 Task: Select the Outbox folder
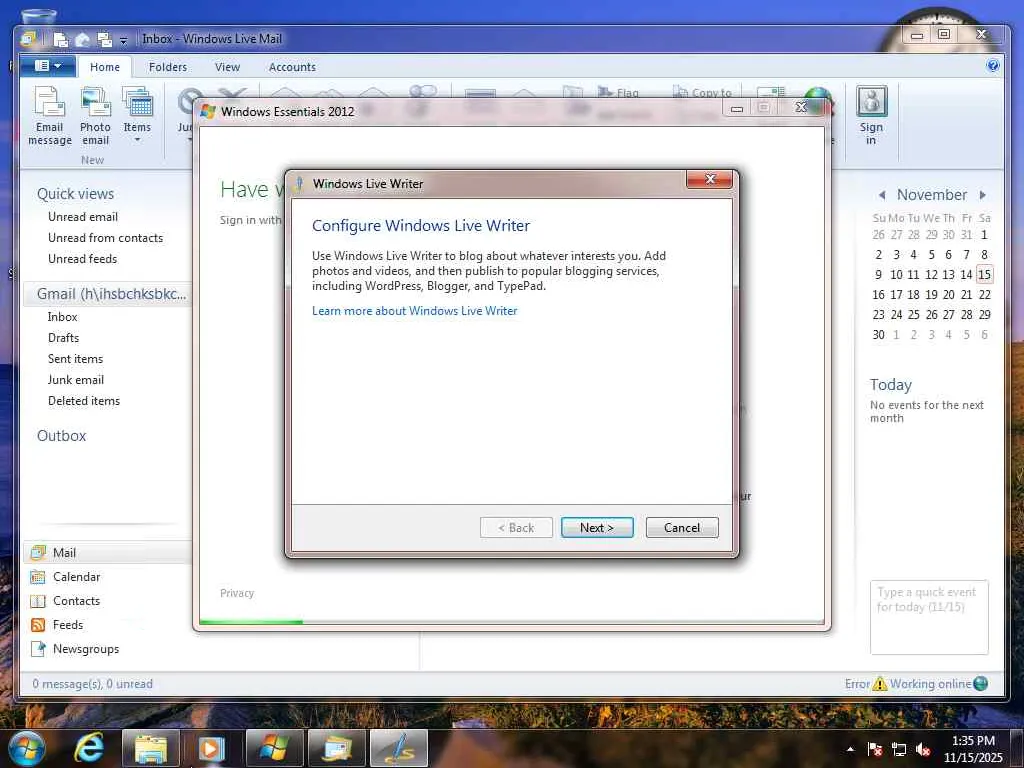tap(61, 436)
